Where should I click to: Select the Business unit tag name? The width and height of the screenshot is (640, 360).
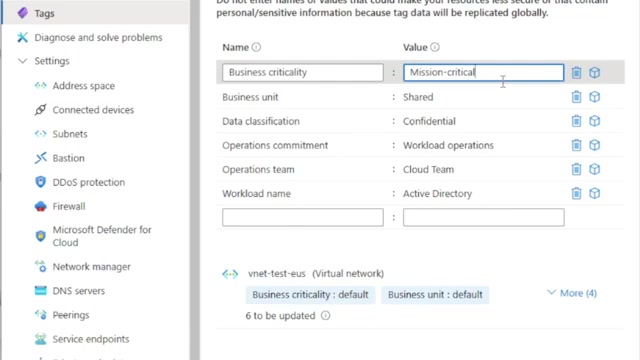(250, 97)
